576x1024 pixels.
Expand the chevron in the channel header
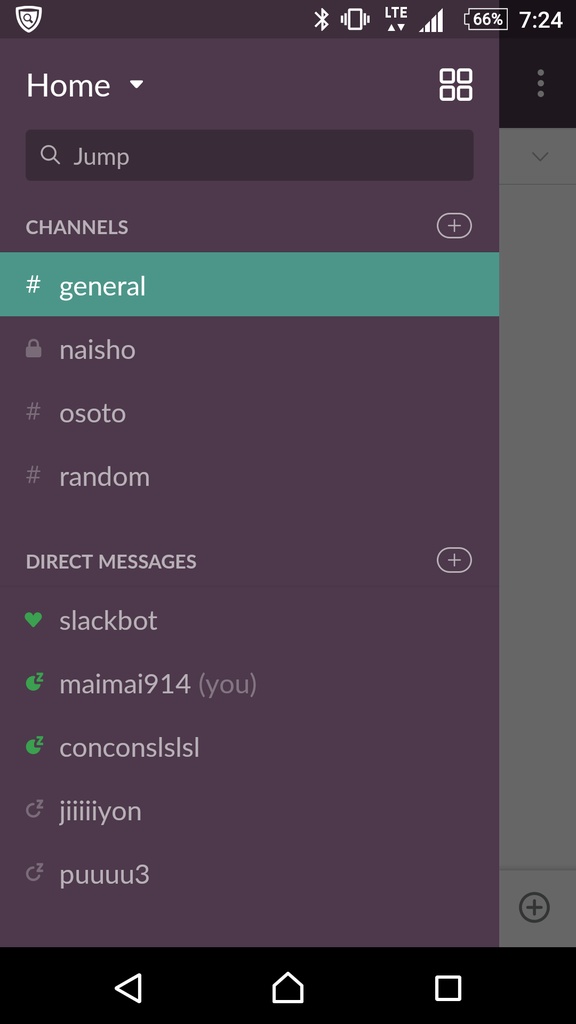540,157
